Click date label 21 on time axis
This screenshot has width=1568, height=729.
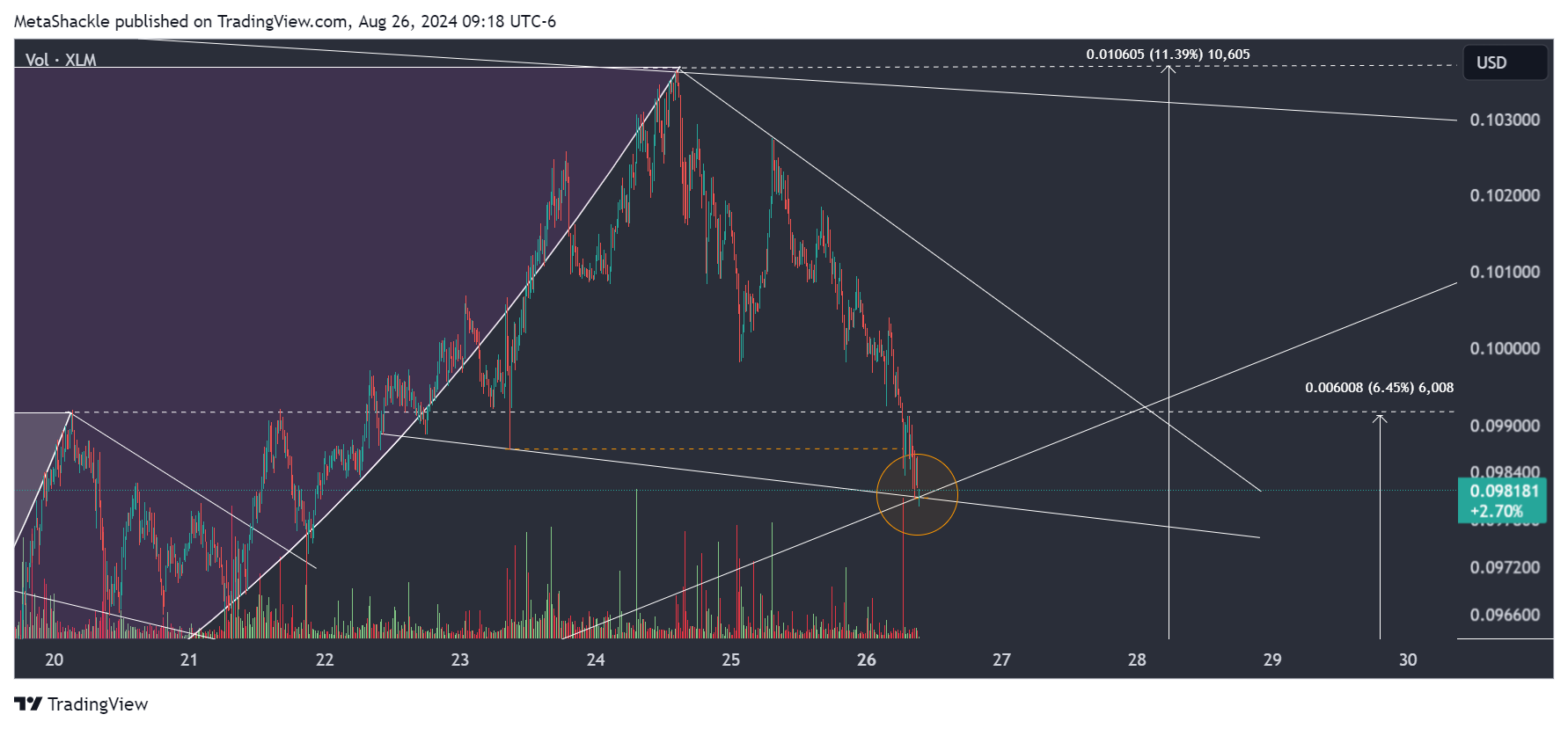(188, 660)
